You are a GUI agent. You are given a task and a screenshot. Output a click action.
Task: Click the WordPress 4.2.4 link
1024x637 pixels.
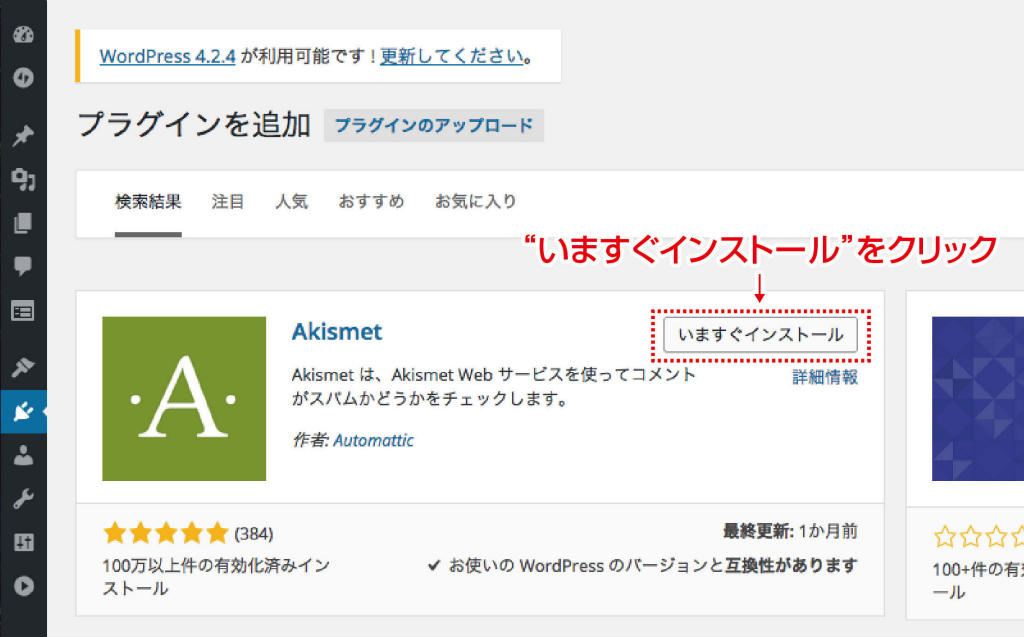(x=167, y=56)
